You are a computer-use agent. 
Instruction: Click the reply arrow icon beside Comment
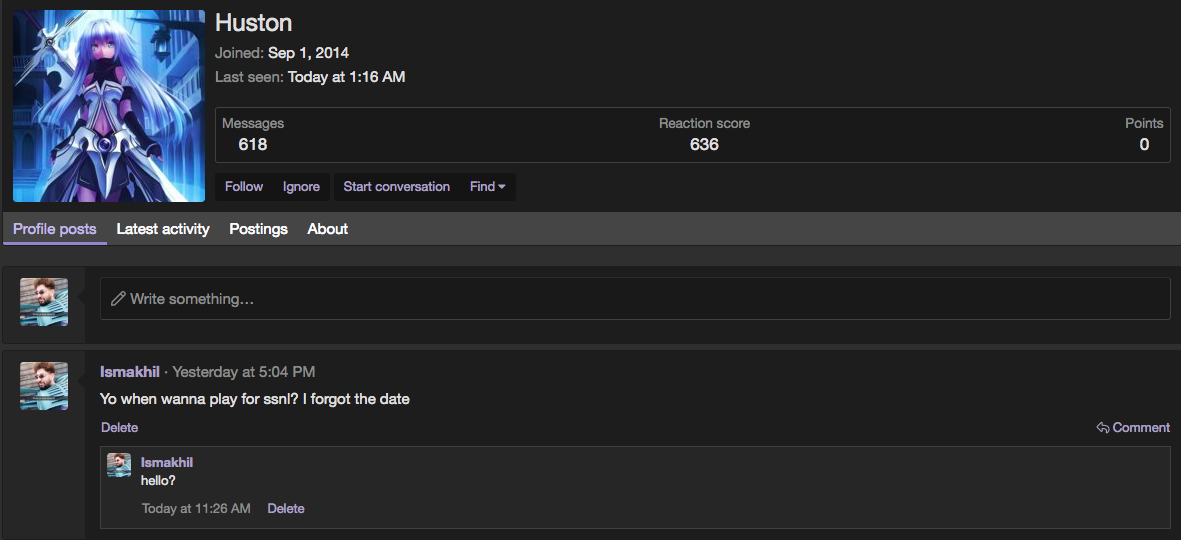(x=1103, y=428)
